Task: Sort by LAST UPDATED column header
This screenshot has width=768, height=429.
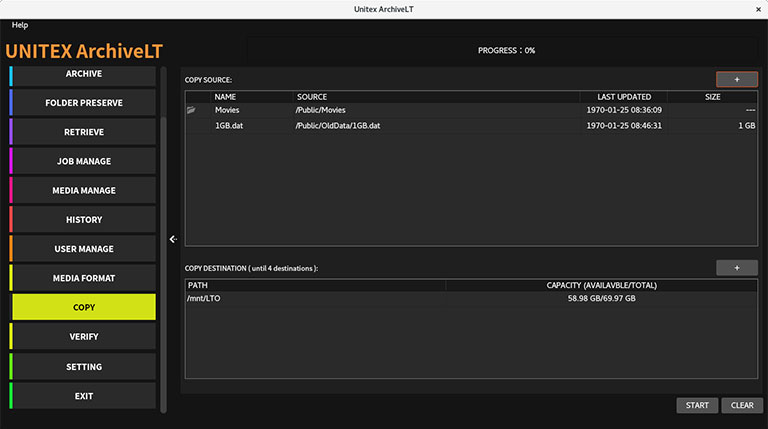Action: 624,97
